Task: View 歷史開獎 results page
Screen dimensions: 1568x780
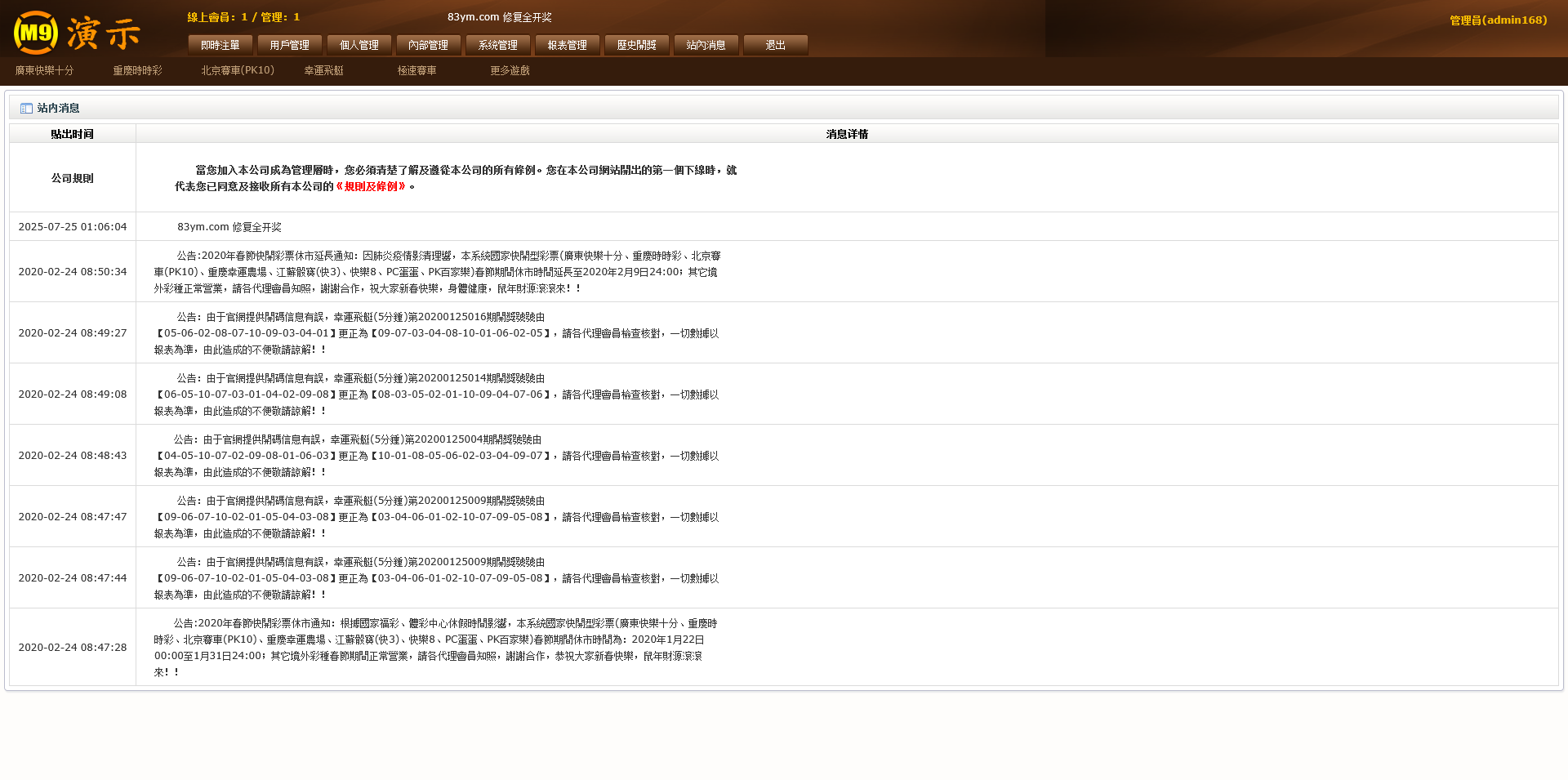Action: point(637,45)
